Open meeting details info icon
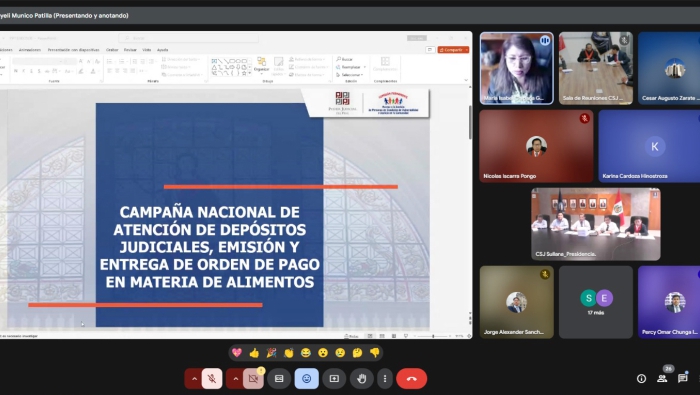 (x=642, y=378)
